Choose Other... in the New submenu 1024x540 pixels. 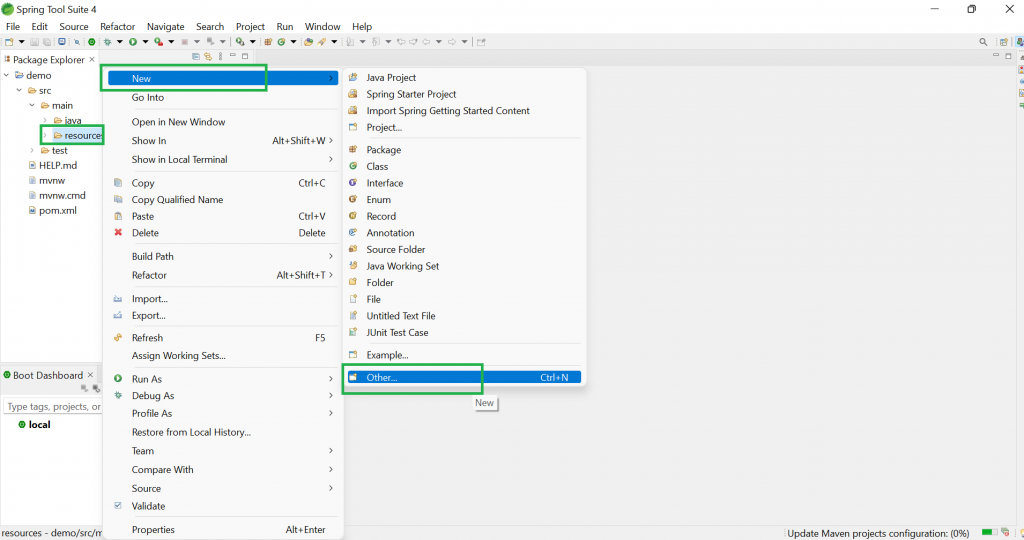(x=464, y=377)
